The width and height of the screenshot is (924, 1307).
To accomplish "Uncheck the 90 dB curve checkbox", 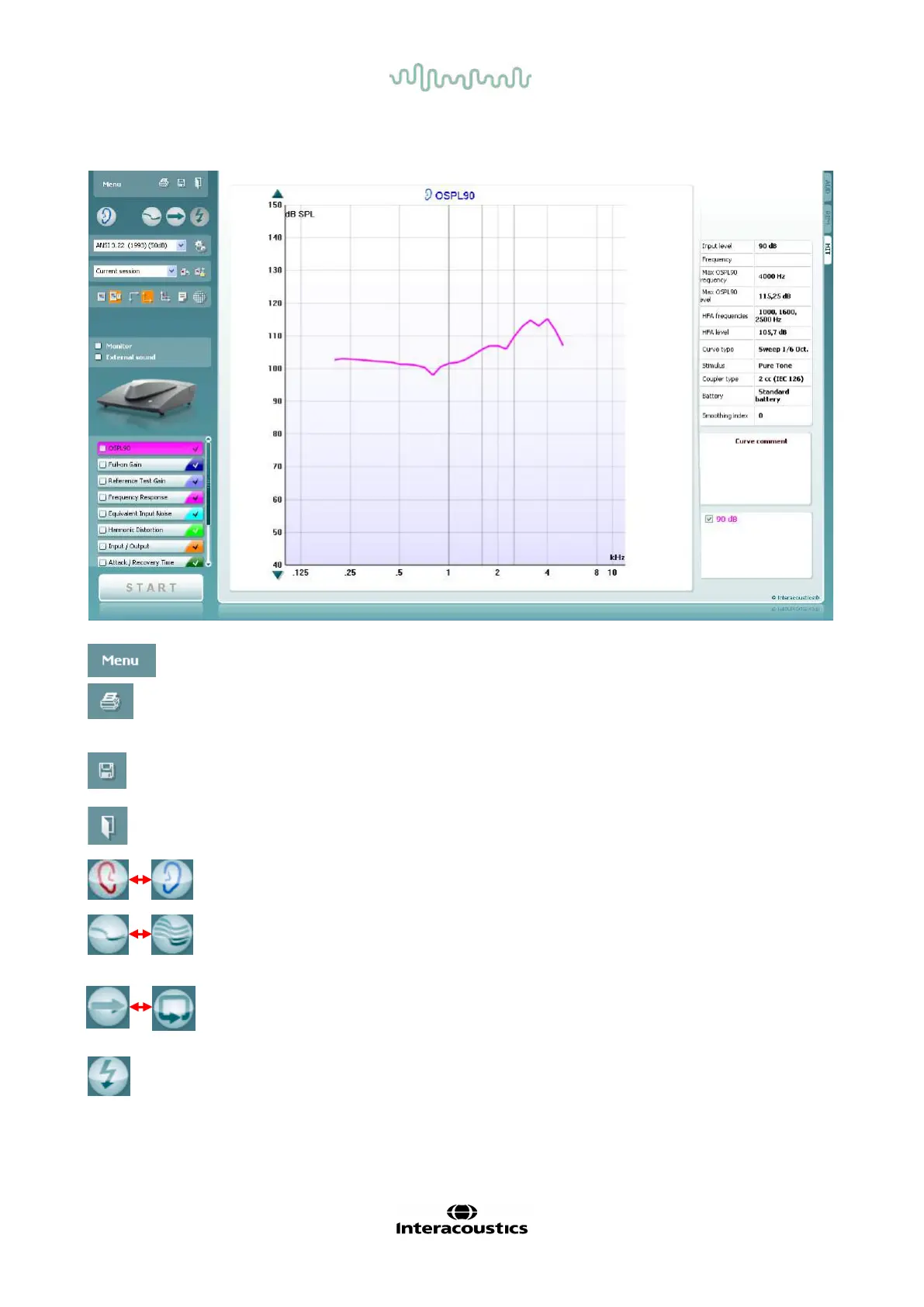I will click(x=709, y=519).
